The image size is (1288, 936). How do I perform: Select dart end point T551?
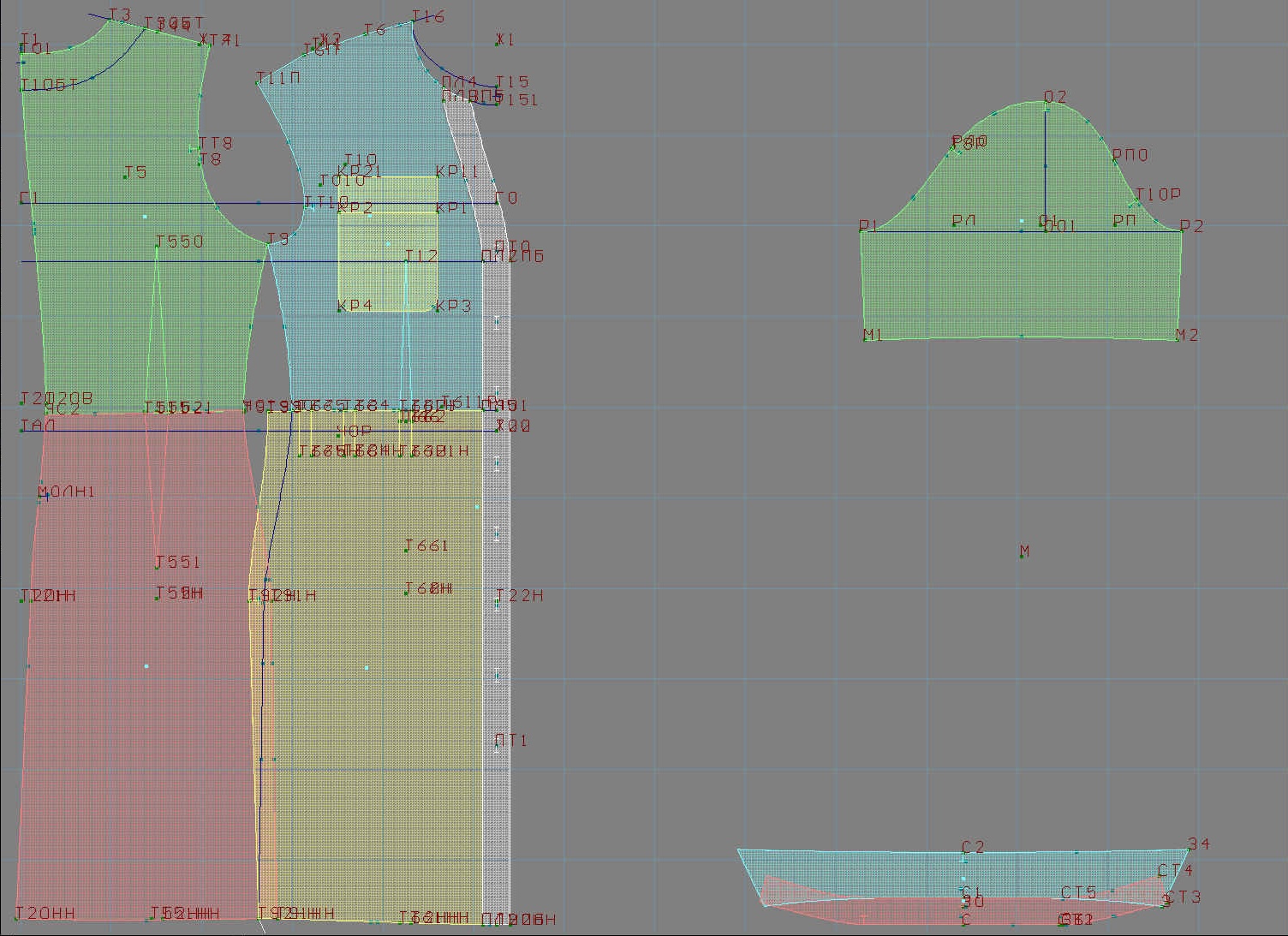157,567
